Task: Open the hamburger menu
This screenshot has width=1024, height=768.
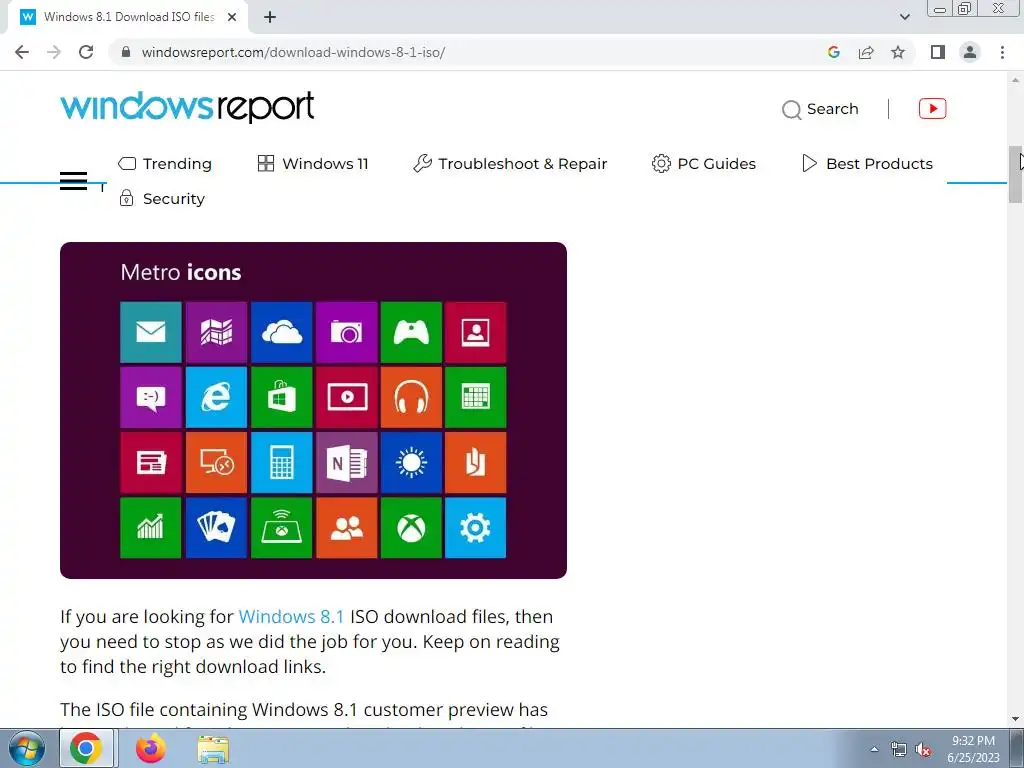Action: (x=73, y=181)
